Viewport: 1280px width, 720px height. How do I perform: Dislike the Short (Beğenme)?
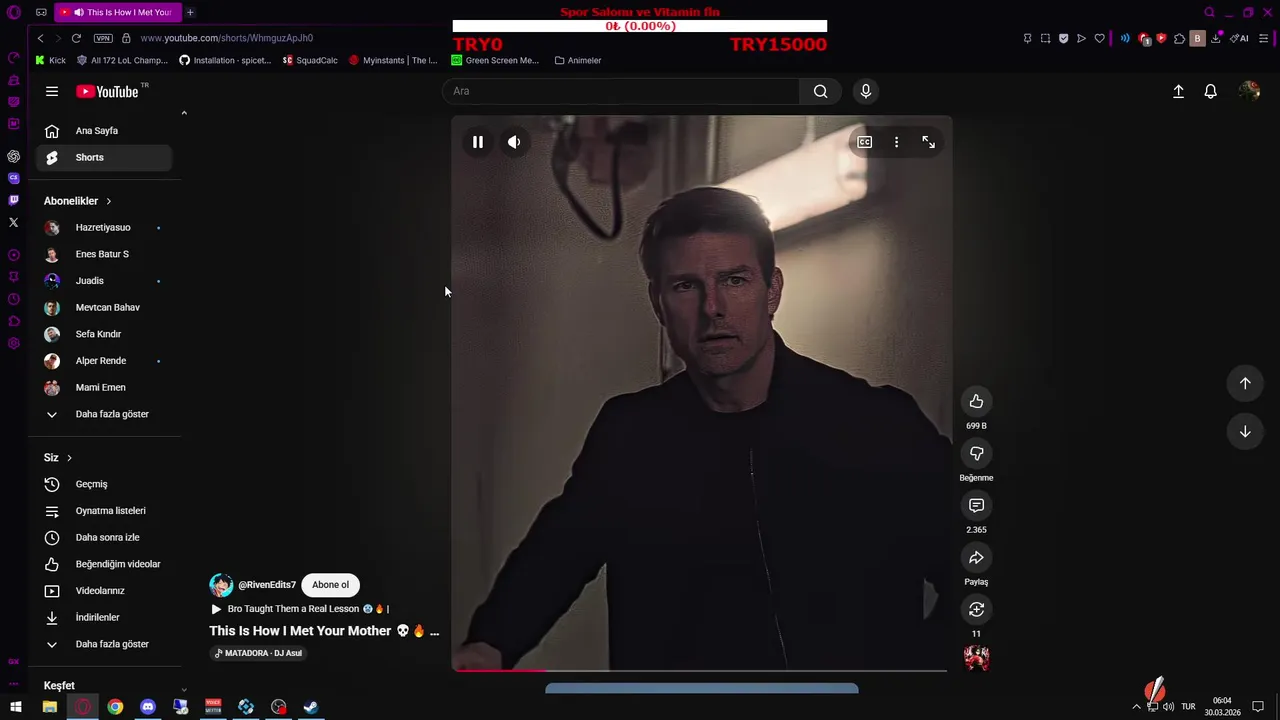977,454
